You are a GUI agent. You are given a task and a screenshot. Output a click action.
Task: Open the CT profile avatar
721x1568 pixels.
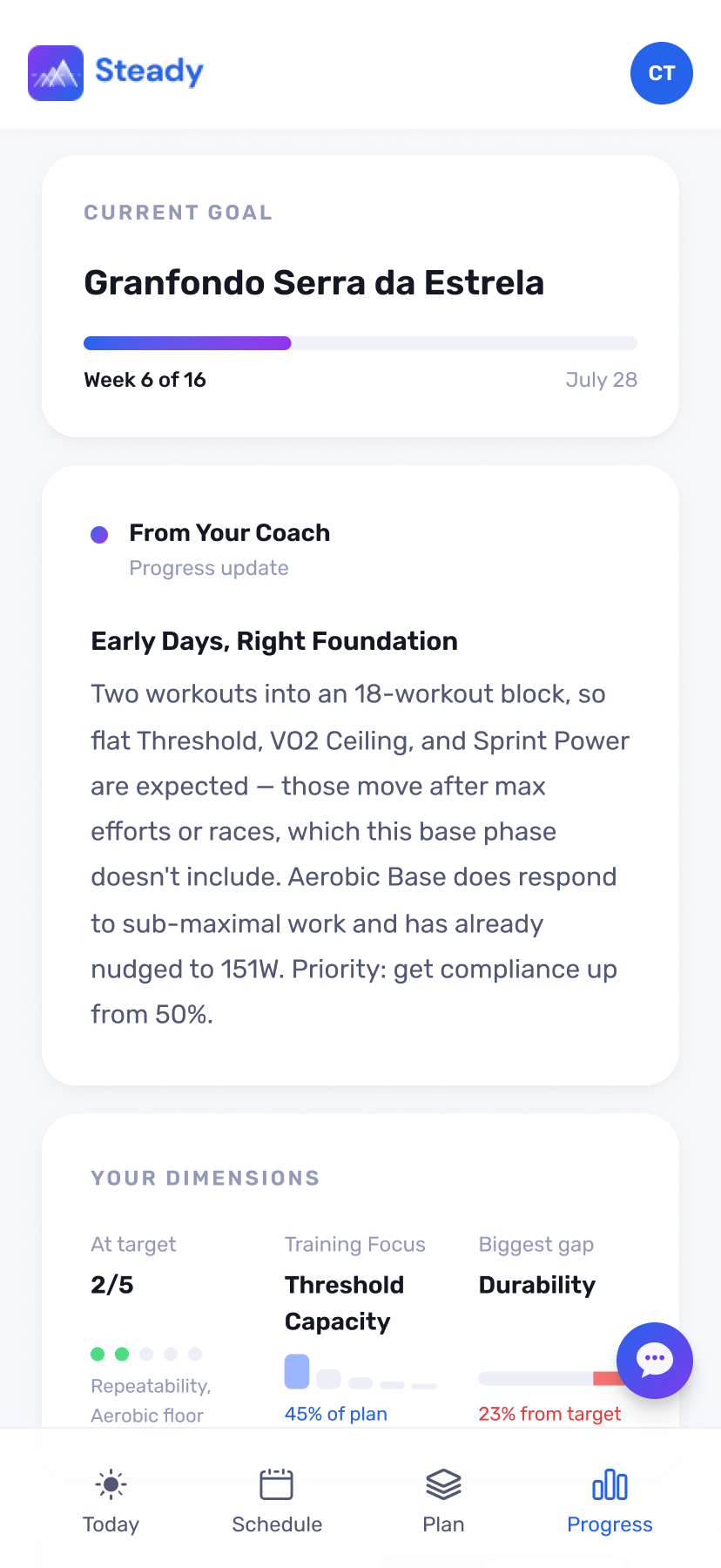pyautogui.click(x=661, y=73)
